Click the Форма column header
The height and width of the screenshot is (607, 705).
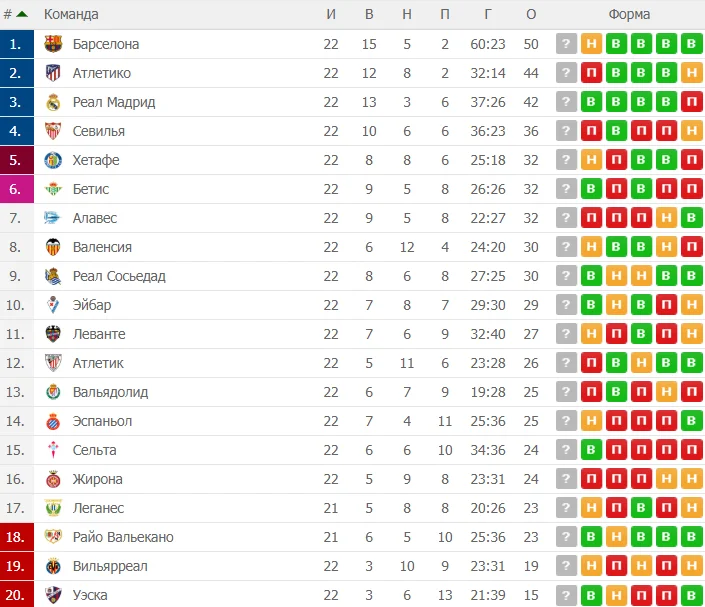(x=629, y=14)
